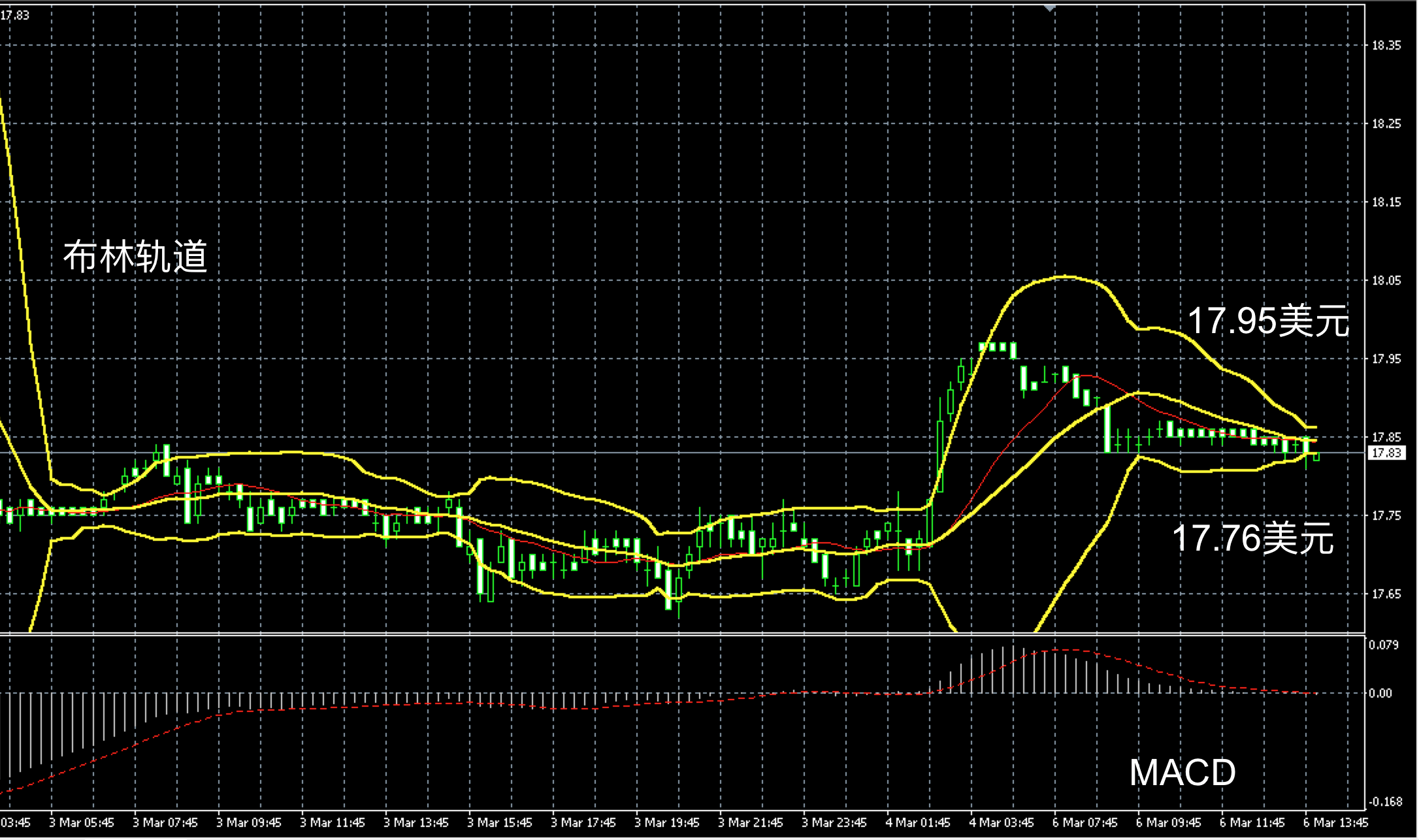Click the 3 Mar 05:45 time label
This screenshot has height=840, width=1419.
[x=82, y=822]
